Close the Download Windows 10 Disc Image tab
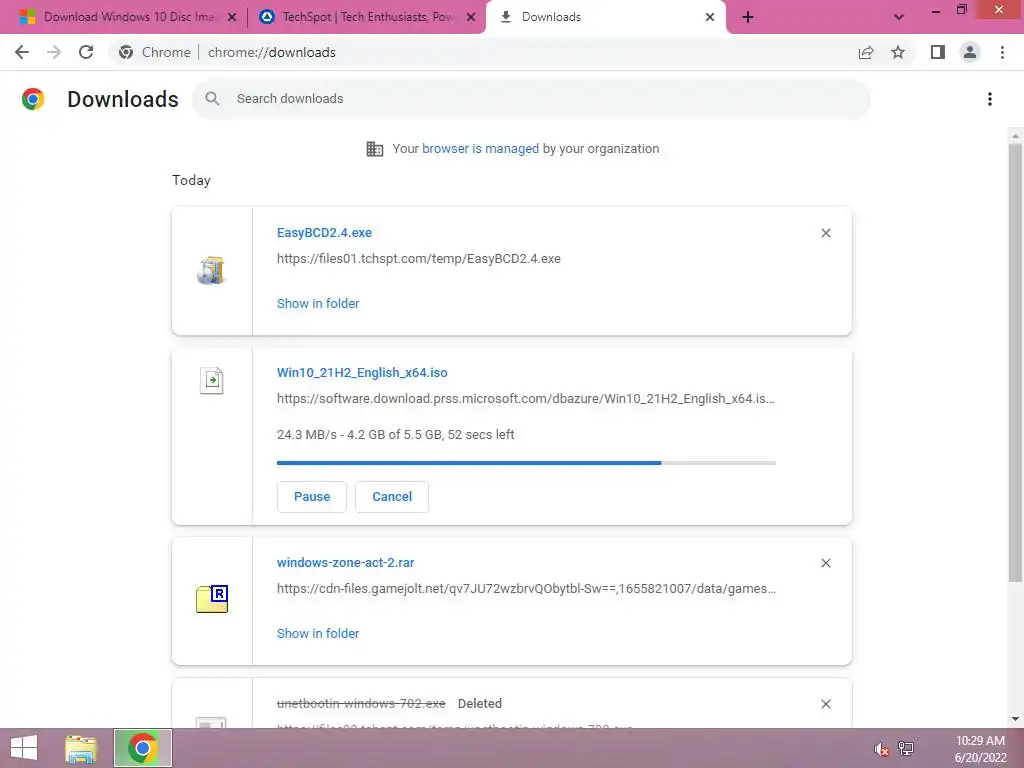 [x=232, y=17]
